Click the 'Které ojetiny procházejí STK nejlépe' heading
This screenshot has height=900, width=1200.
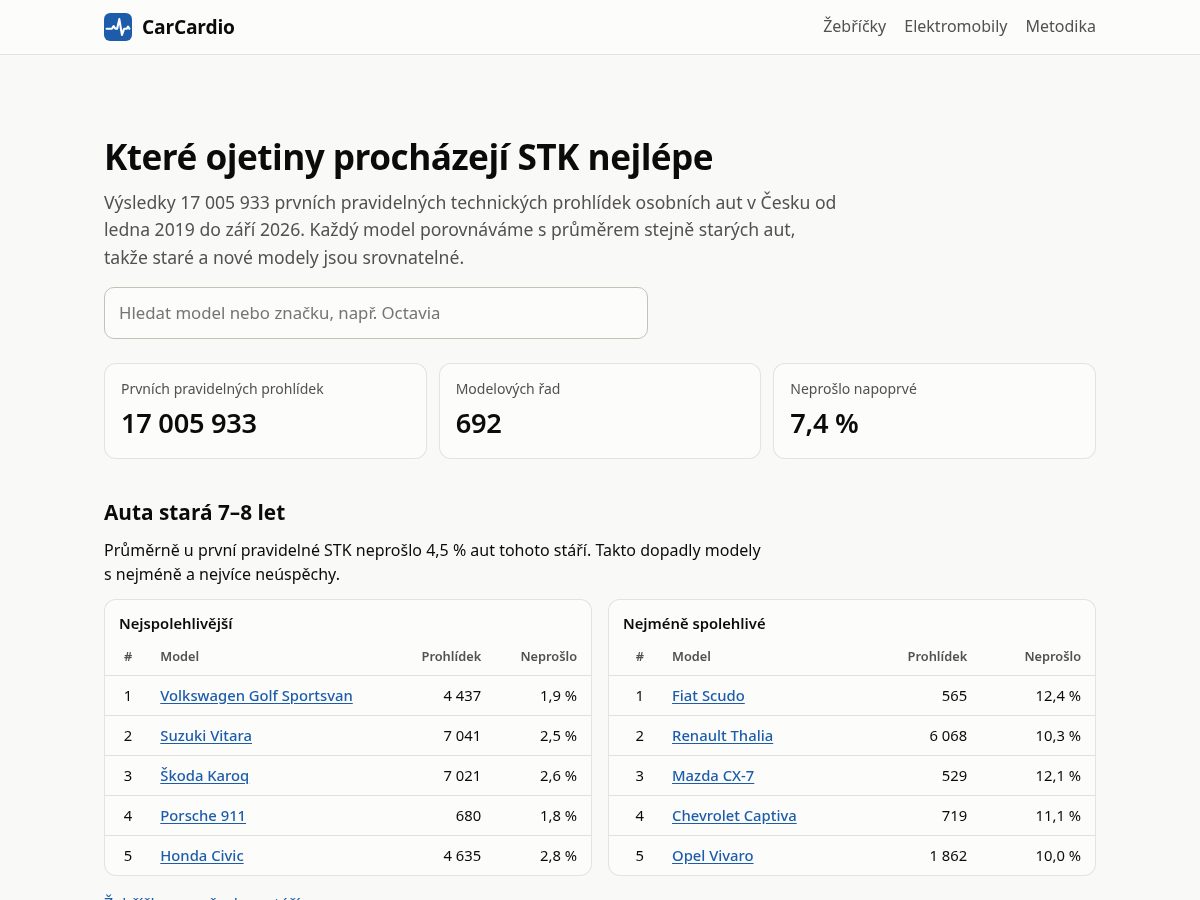click(408, 158)
